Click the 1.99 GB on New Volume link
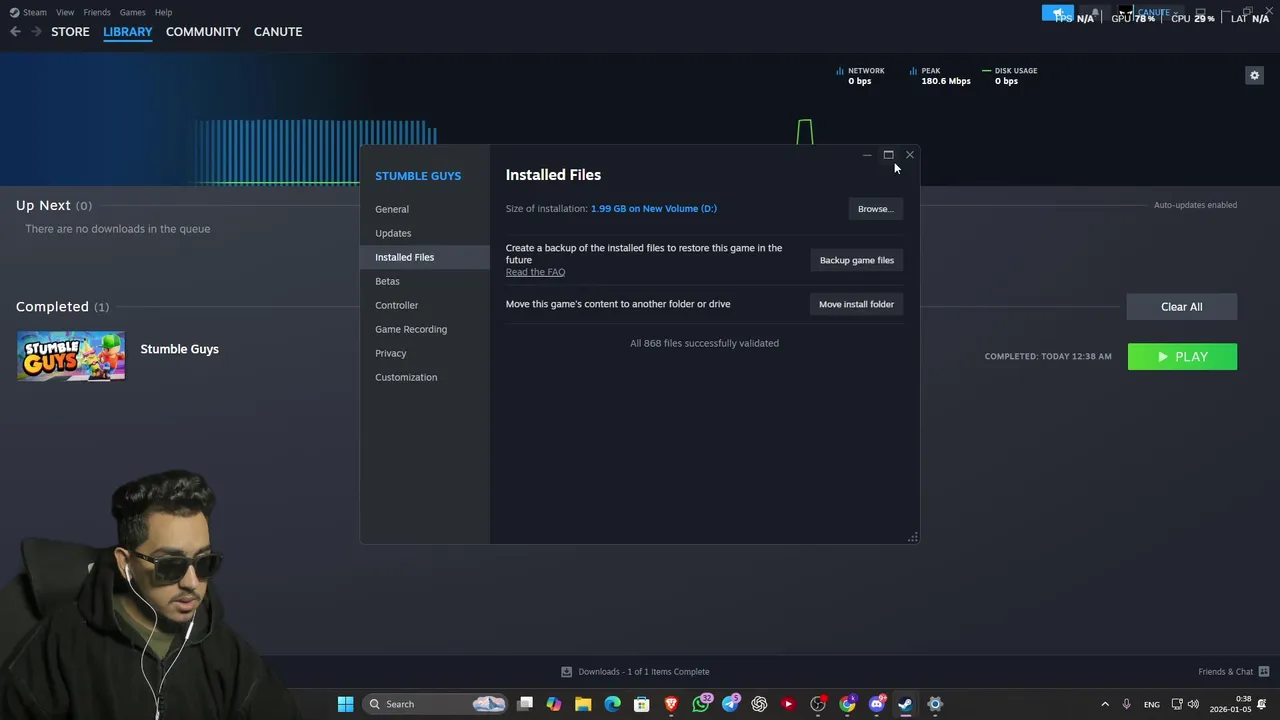The width and height of the screenshot is (1280, 720). click(x=654, y=209)
